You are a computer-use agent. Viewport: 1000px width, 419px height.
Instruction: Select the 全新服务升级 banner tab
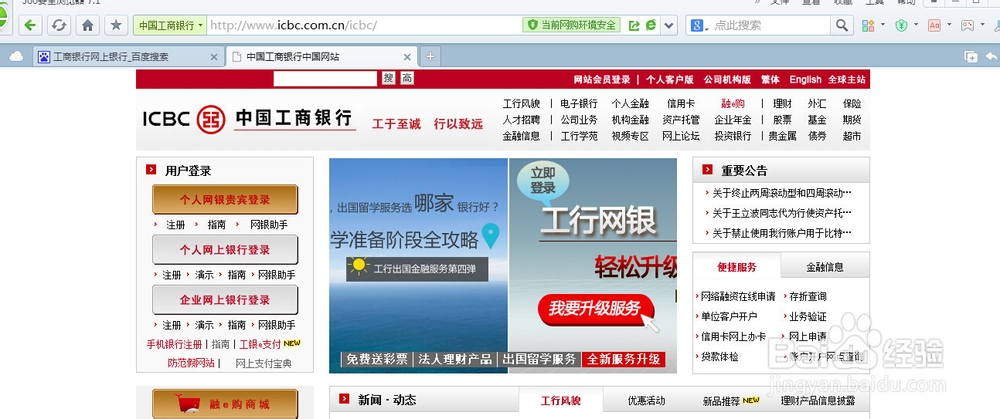coord(624,359)
